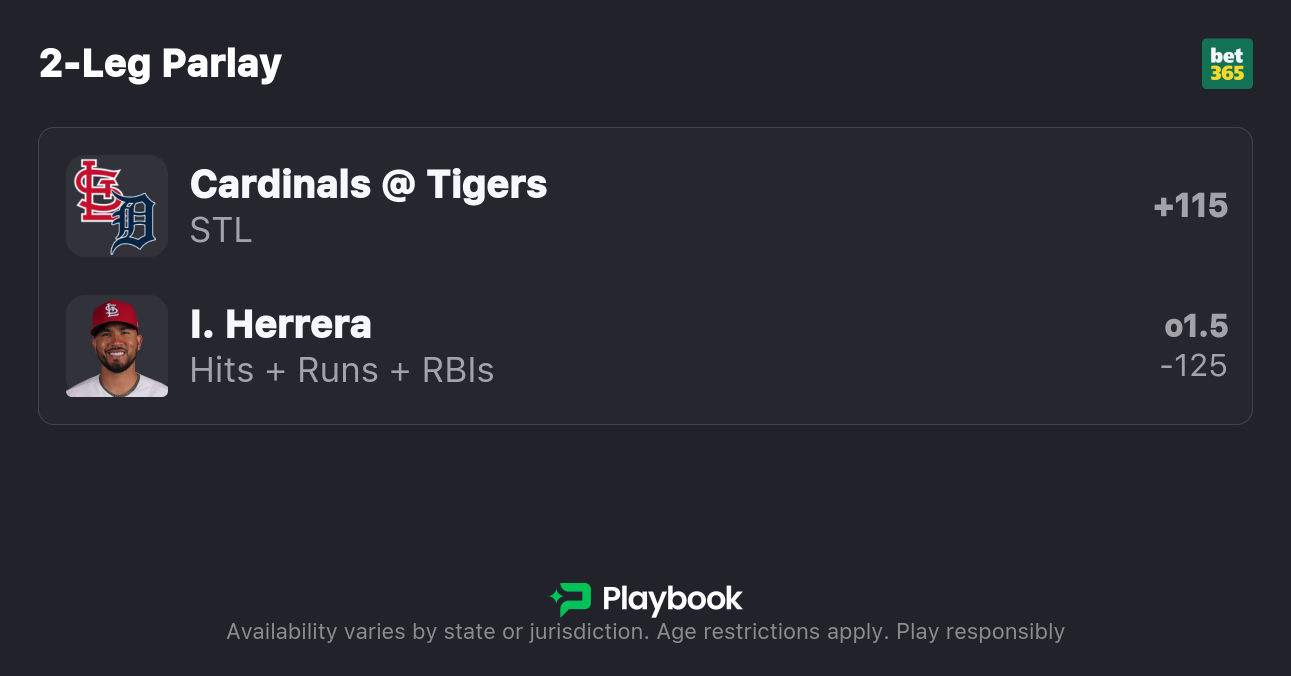Click the Detroit Tigers D logo
This screenshot has height=676, width=1291.
134,224
